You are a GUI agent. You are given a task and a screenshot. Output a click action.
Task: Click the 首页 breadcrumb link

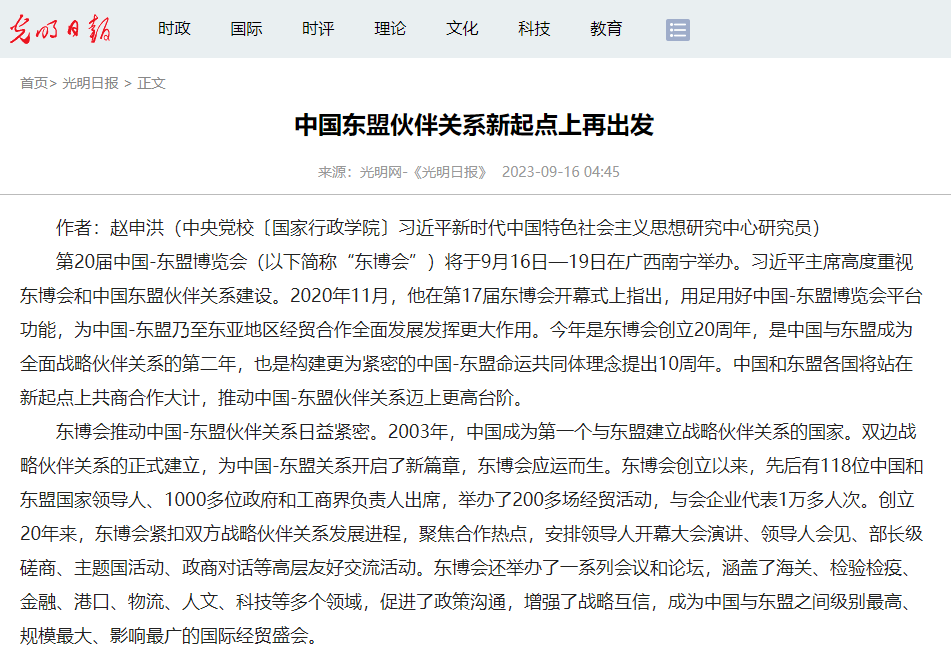34,83
